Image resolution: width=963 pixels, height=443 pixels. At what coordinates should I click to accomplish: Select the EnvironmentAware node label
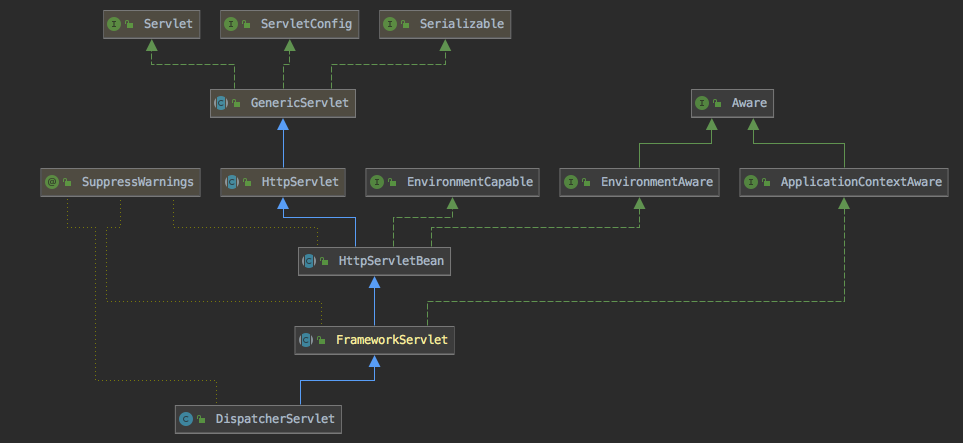[656, 182]
